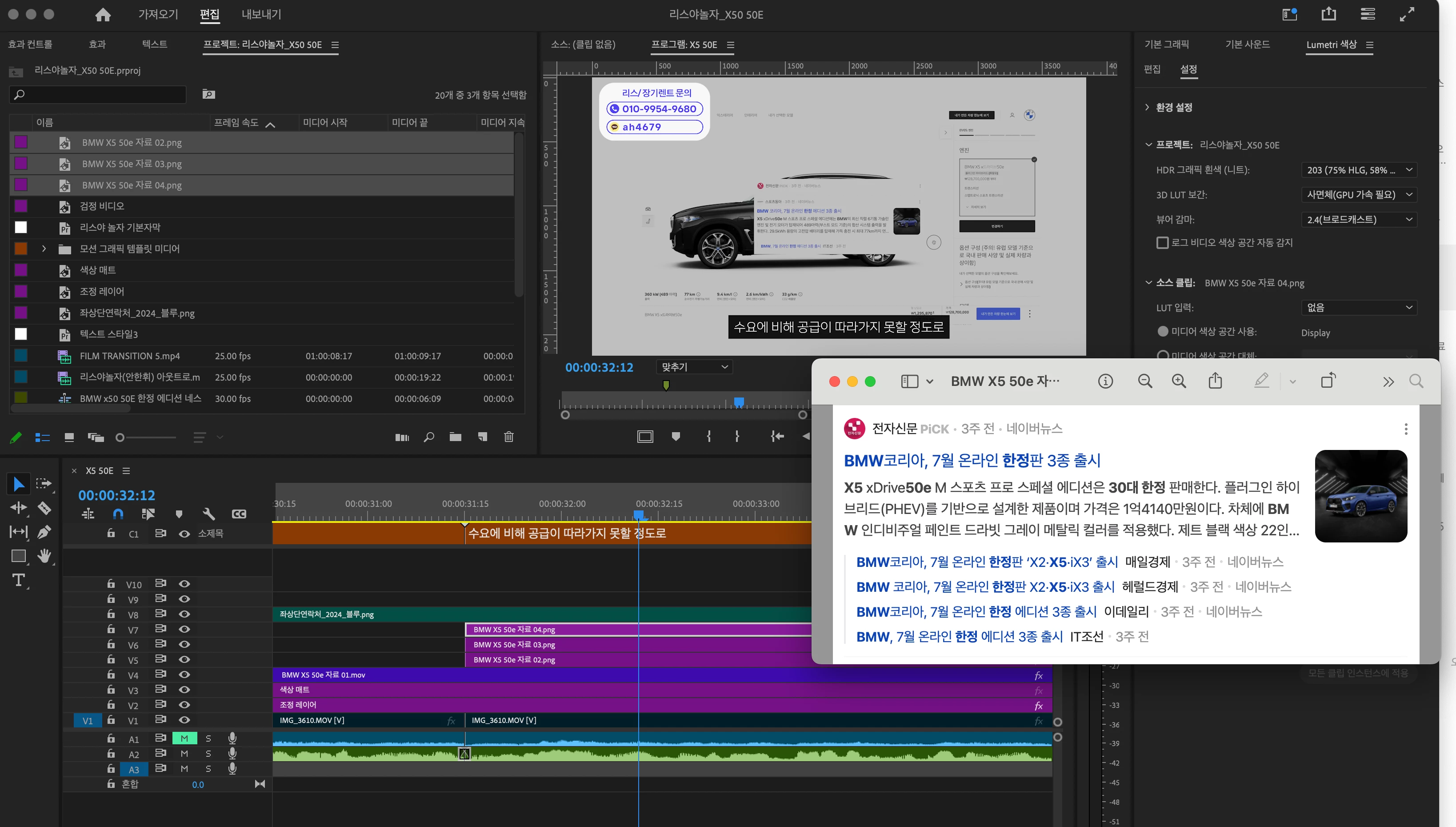This screenshot has width=1456, height=827.
Task: Select the Type tool
Action: (x=18, y=580)
